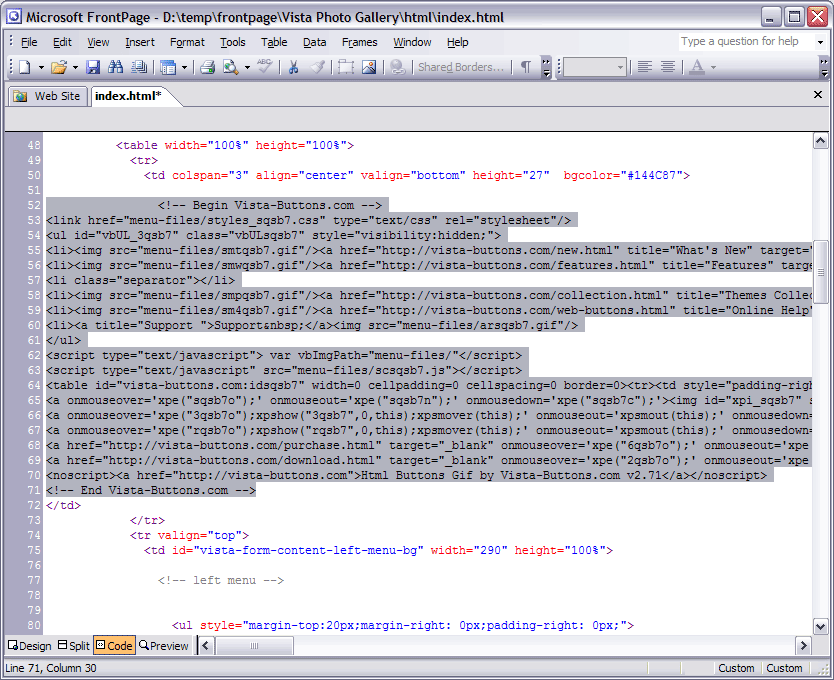Open the Window menu
Image resolution: width=834 pixels, height=680 pixels.
click(x=412, y=42)
